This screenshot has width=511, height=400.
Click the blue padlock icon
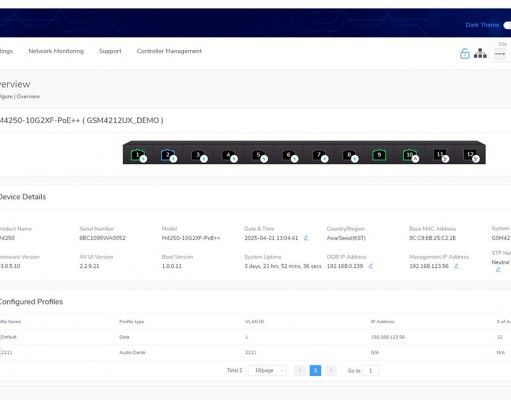pyautogui.click(x=465, y=53)
